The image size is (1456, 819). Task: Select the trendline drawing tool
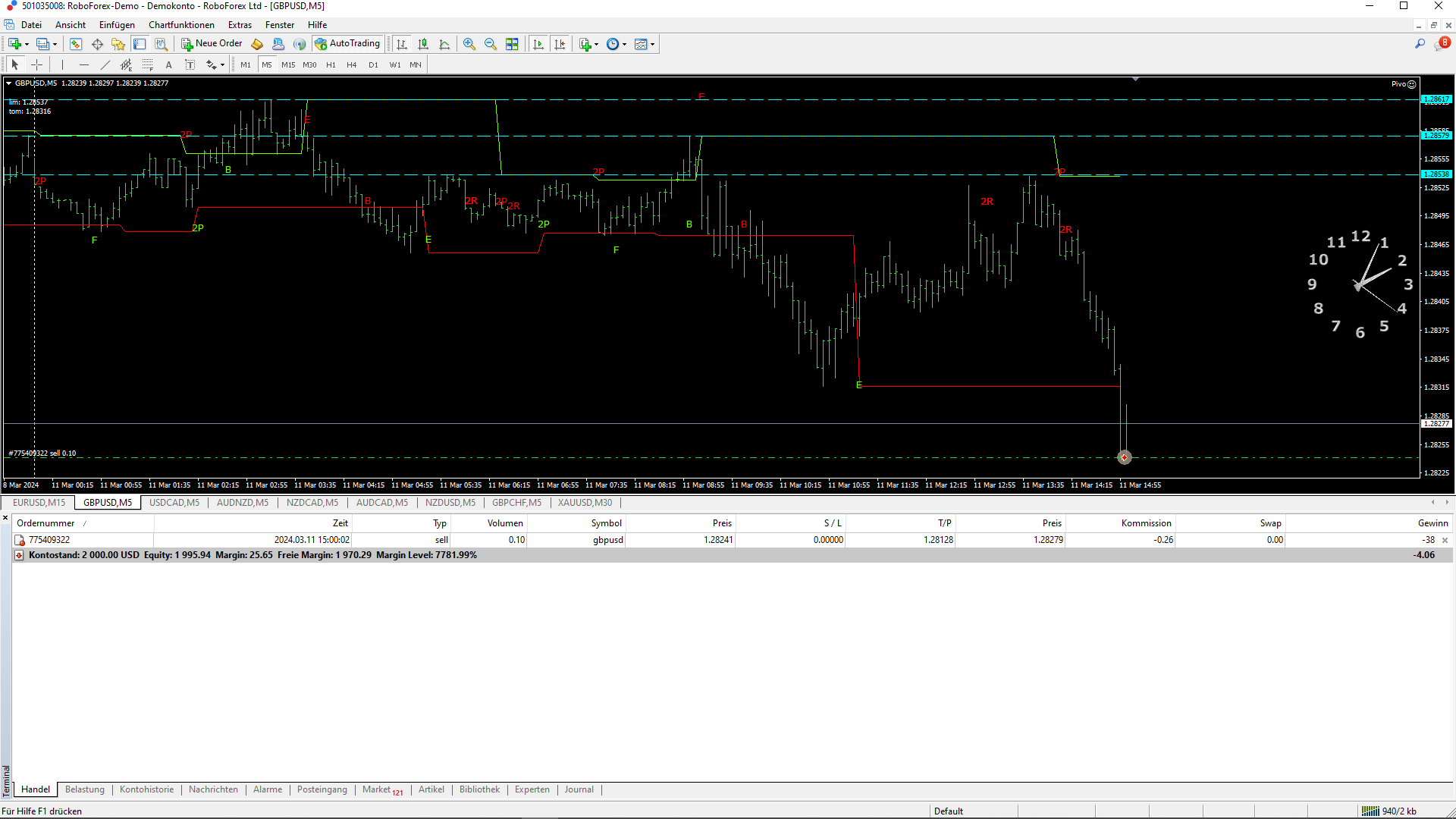[x=105, y=65]
